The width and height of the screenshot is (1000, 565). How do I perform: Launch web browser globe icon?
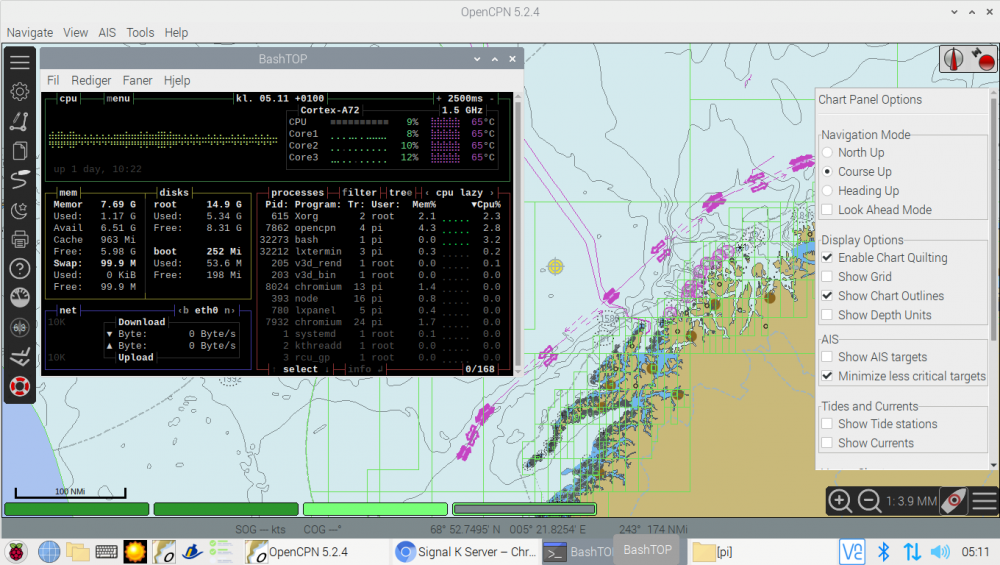point(48,552)
